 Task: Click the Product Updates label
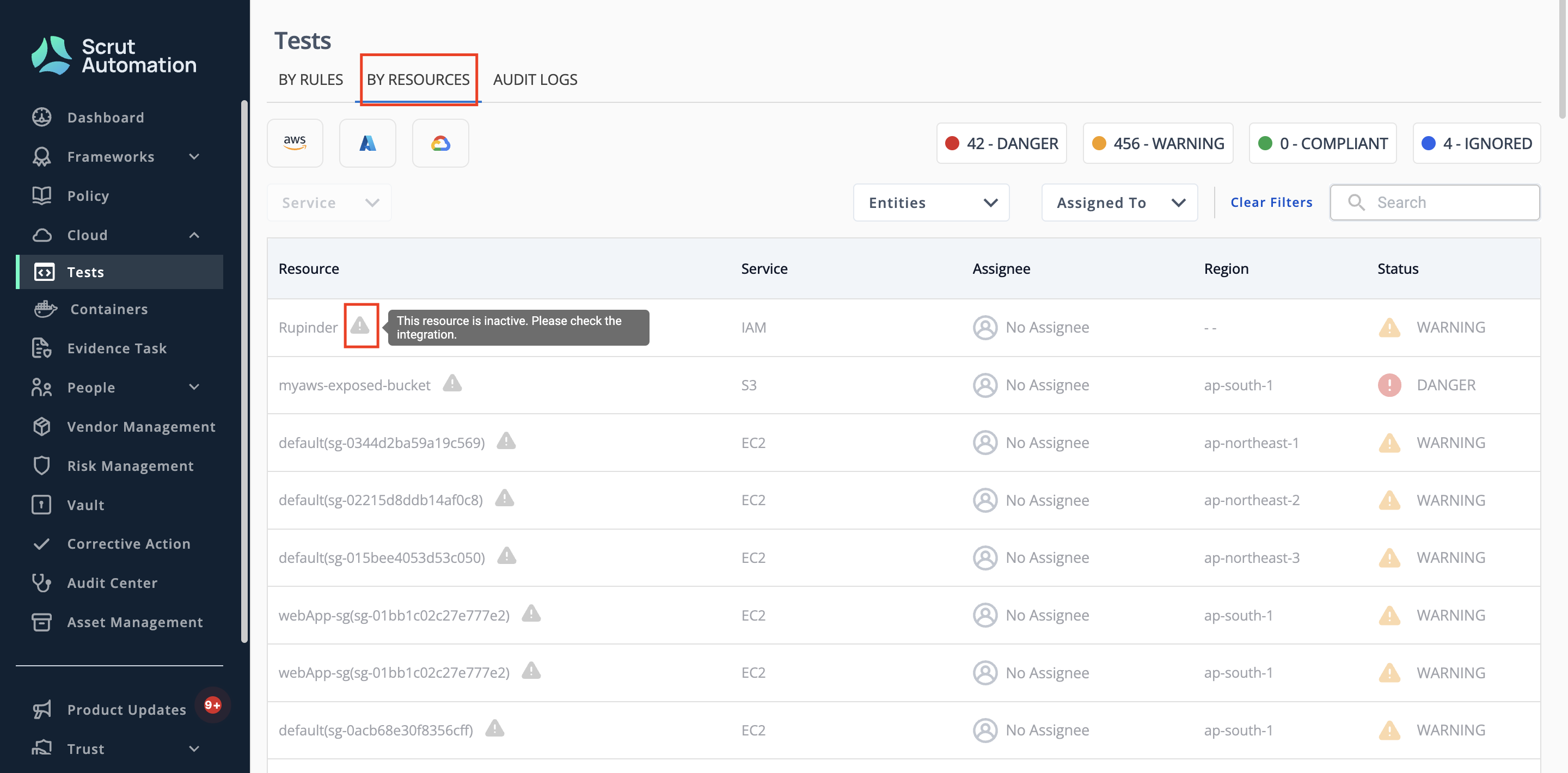pos(127,709)
